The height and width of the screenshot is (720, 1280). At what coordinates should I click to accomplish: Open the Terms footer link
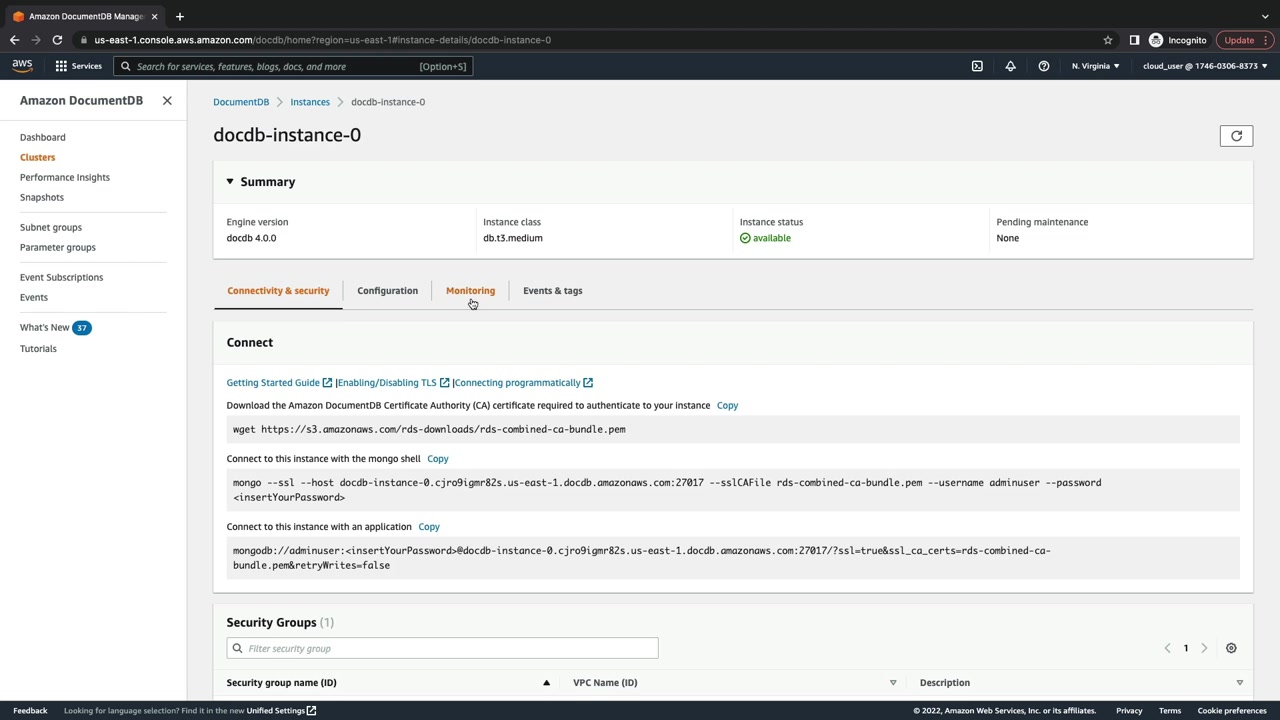tap(1170, 711)
